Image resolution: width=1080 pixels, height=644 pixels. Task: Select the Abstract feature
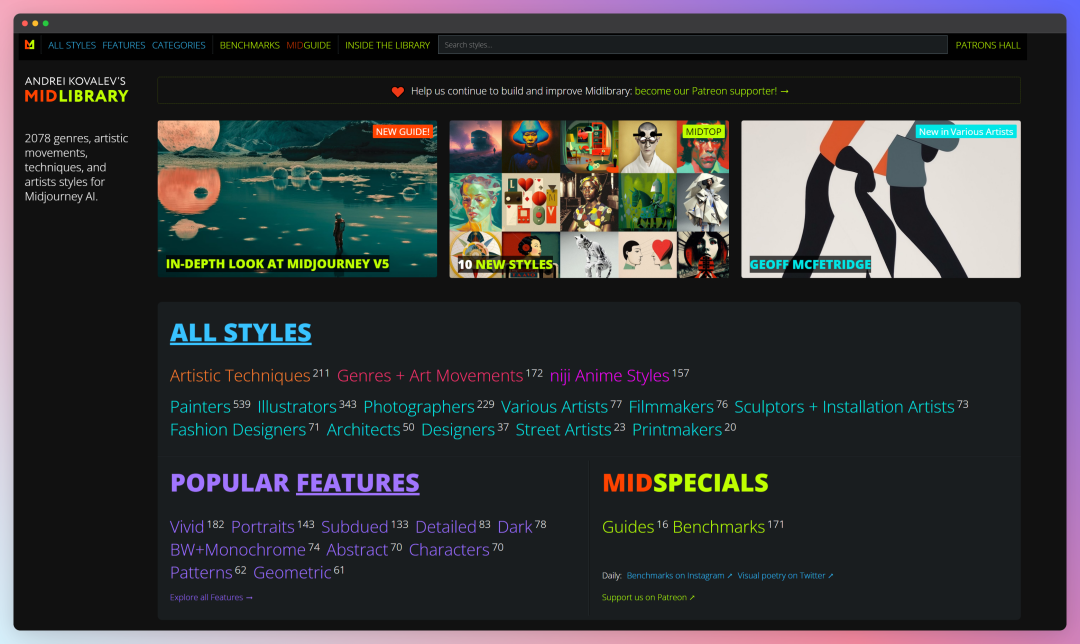(357, 550)
